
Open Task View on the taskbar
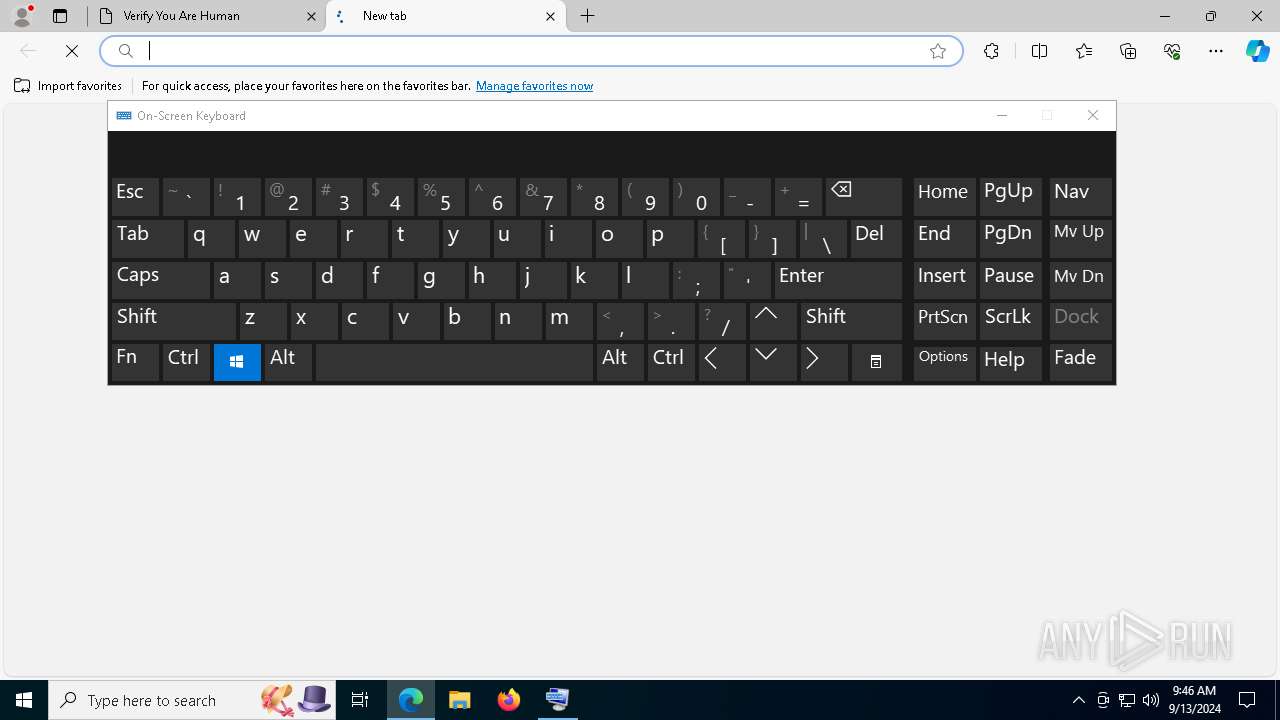[360, 700]
